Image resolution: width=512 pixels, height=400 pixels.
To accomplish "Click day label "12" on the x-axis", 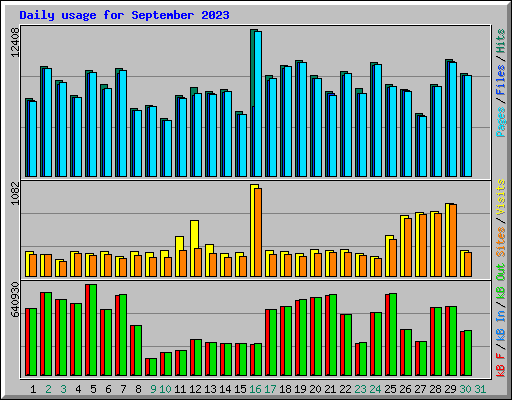I will click(x=195, y=389).
